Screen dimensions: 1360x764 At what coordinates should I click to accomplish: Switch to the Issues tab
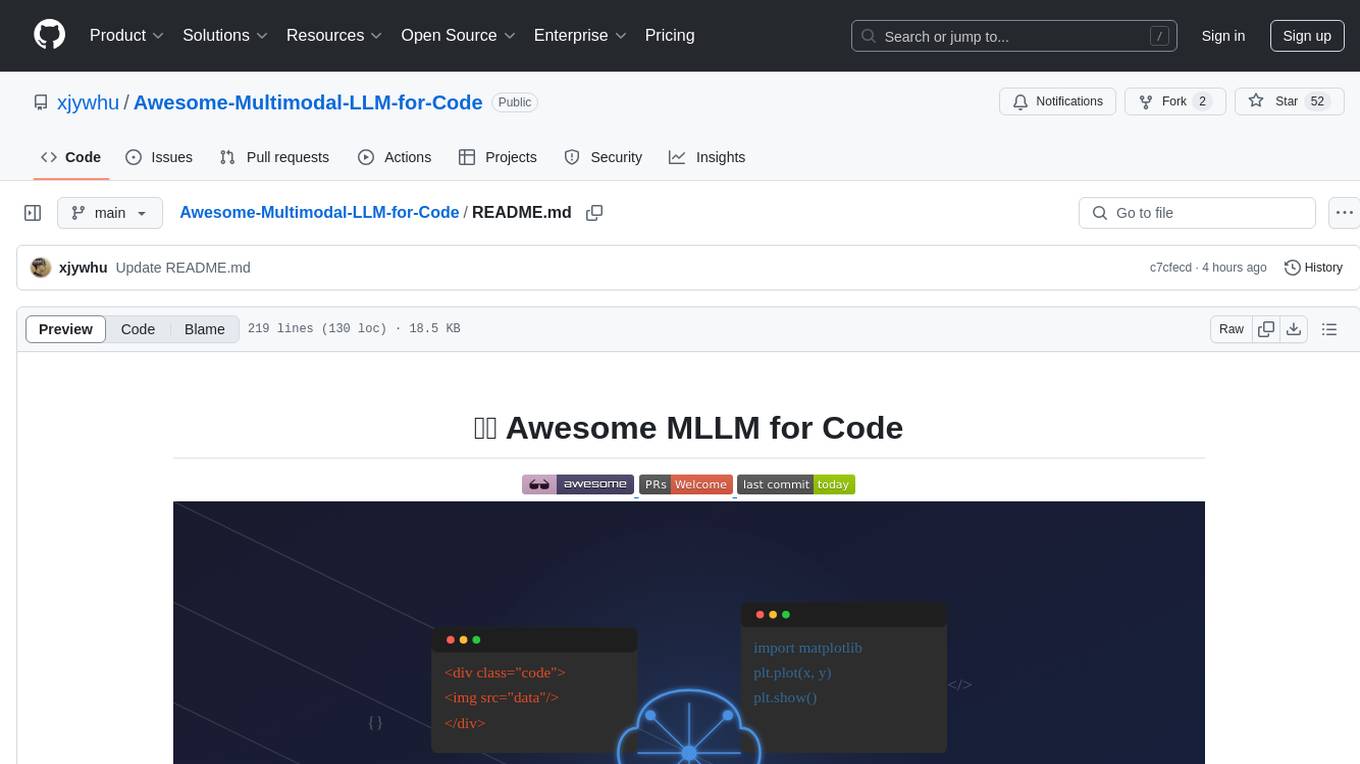coord(159,157)
